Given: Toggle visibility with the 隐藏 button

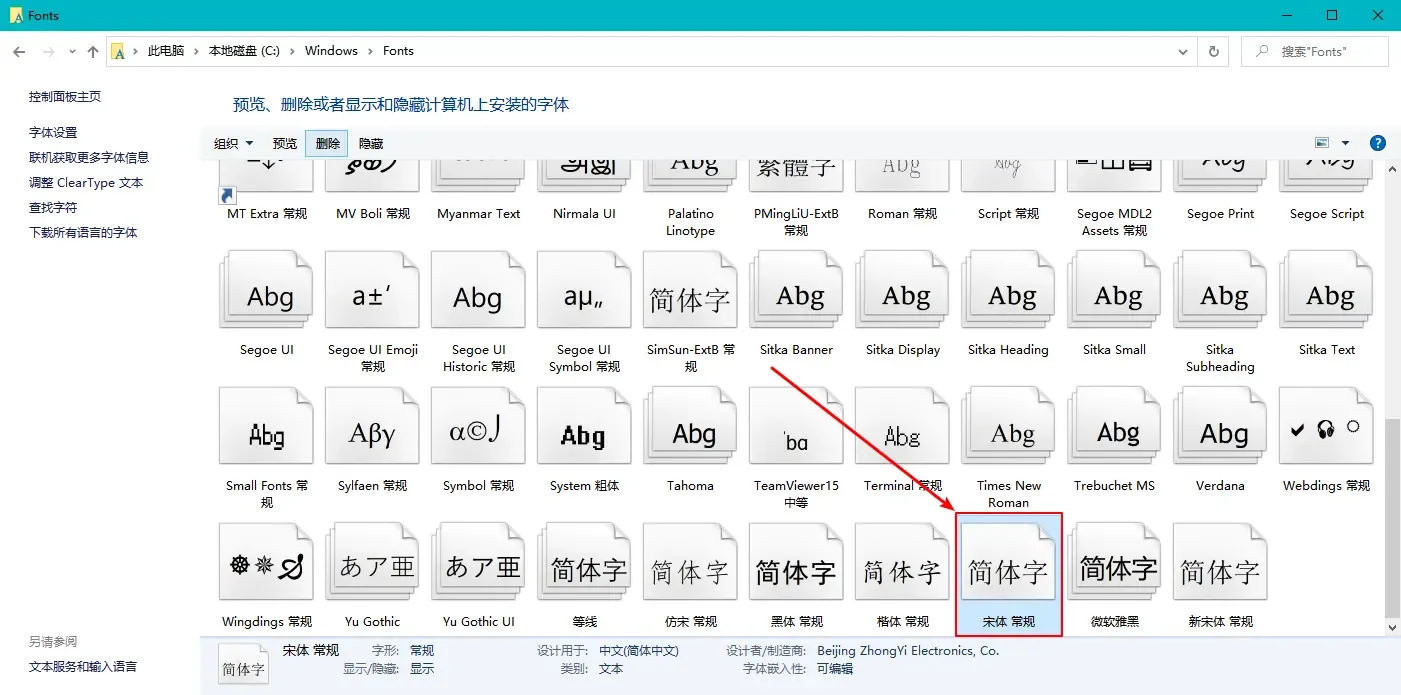Looking at the screenshot, I should point(369,143).
